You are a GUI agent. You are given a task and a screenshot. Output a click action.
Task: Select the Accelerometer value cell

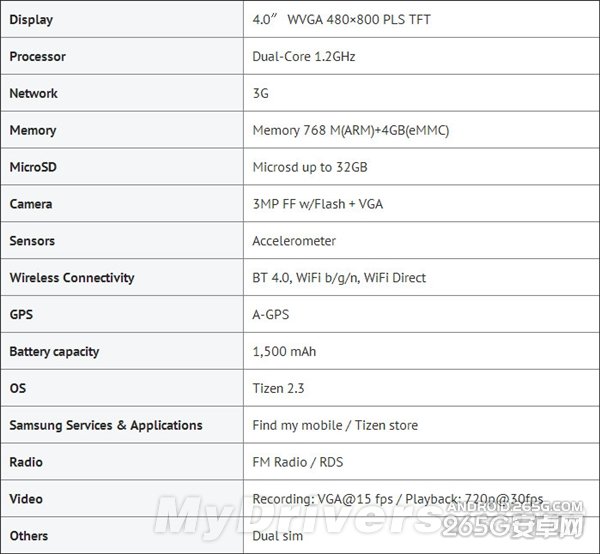tap(294, 241)
